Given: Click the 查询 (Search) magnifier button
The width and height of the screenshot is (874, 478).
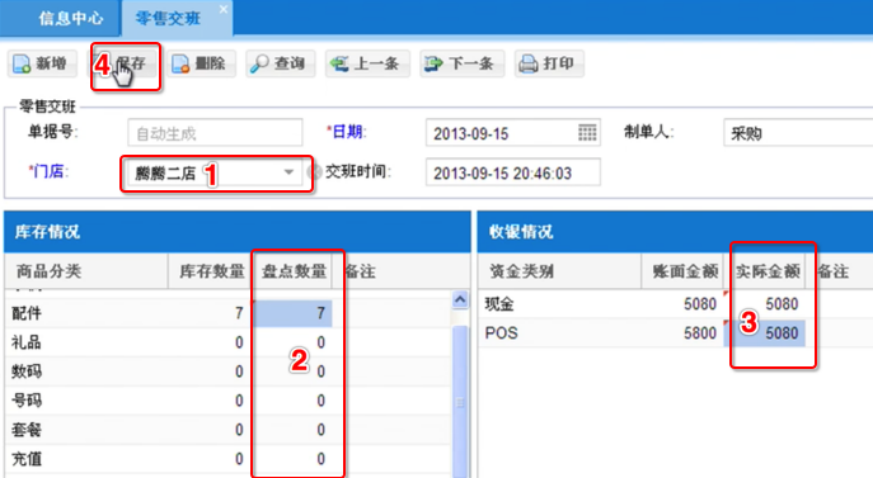Looking at the screenshot, I should (x=277, y=64).
